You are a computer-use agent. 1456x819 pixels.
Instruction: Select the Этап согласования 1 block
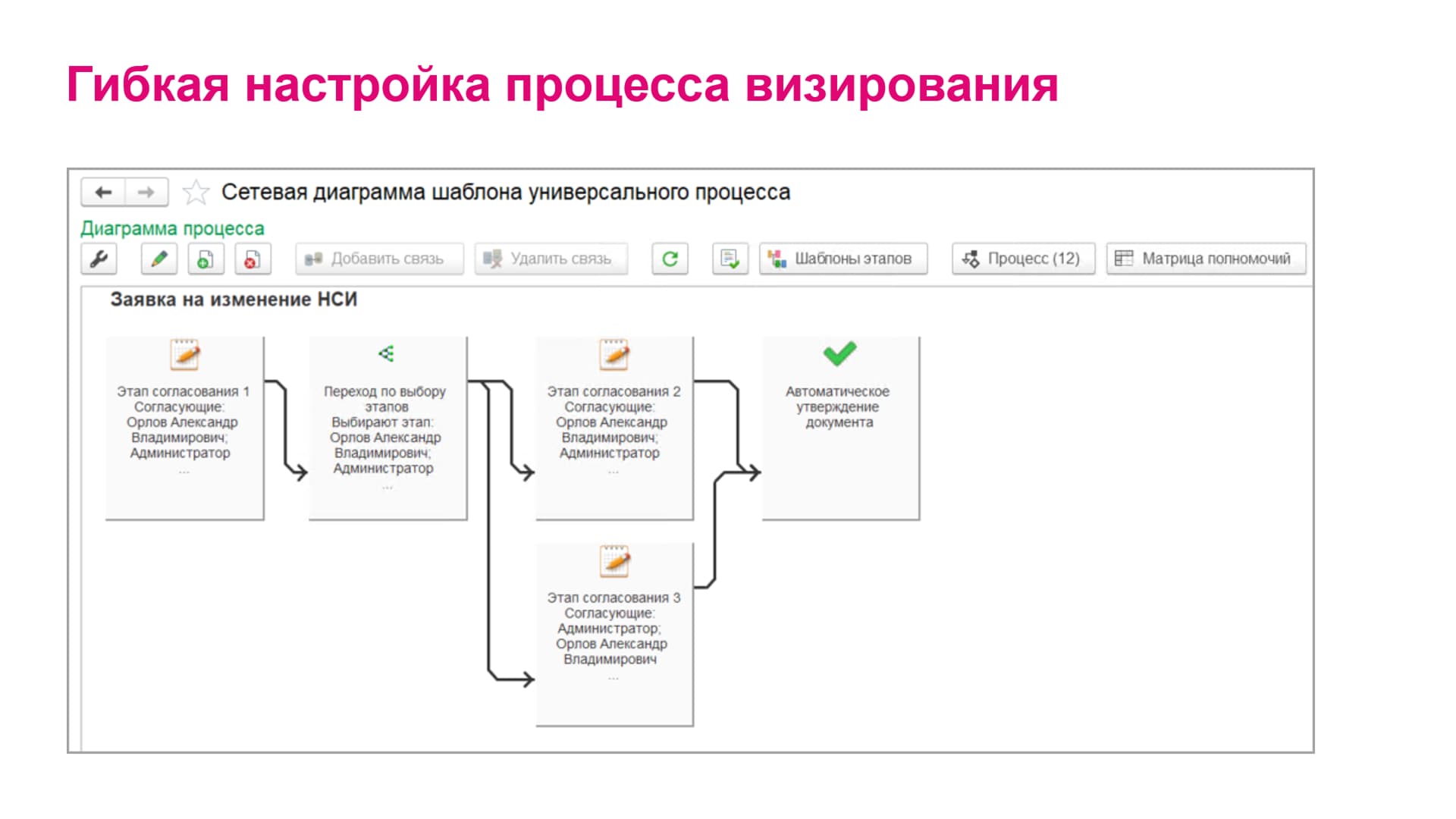point(184,428)
